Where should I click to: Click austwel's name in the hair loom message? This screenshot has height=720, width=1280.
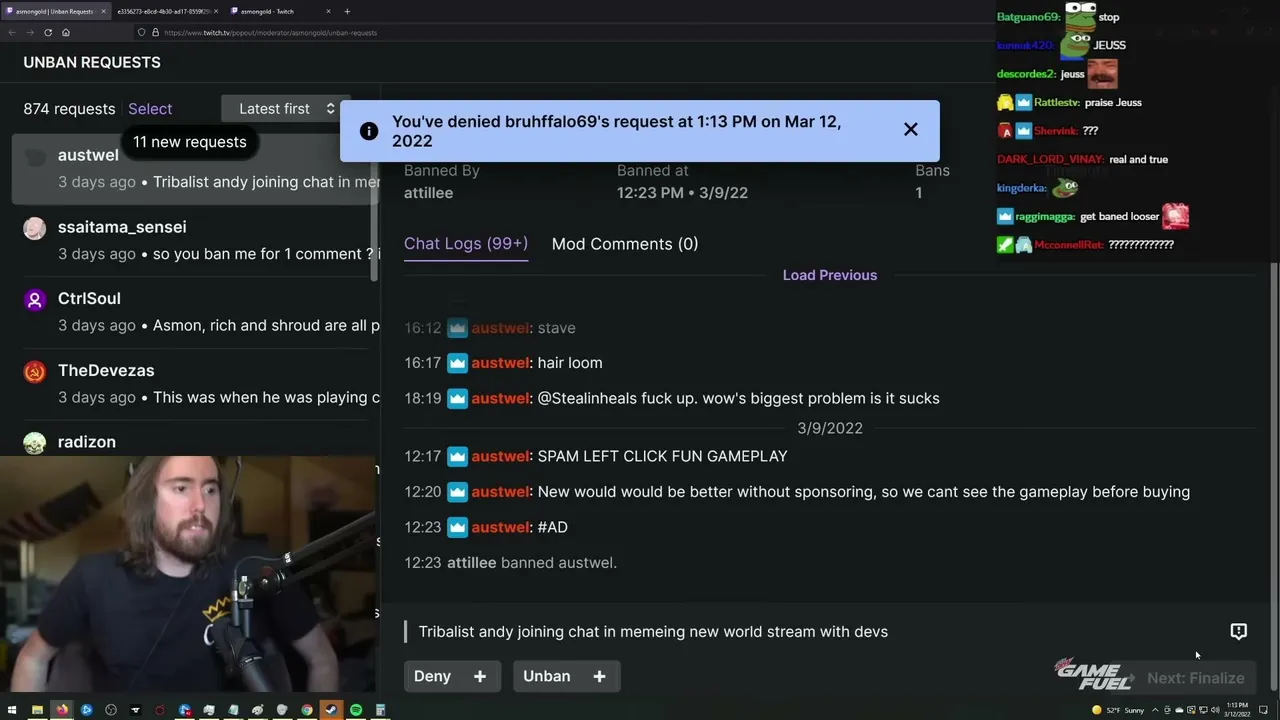click(500, 363)
